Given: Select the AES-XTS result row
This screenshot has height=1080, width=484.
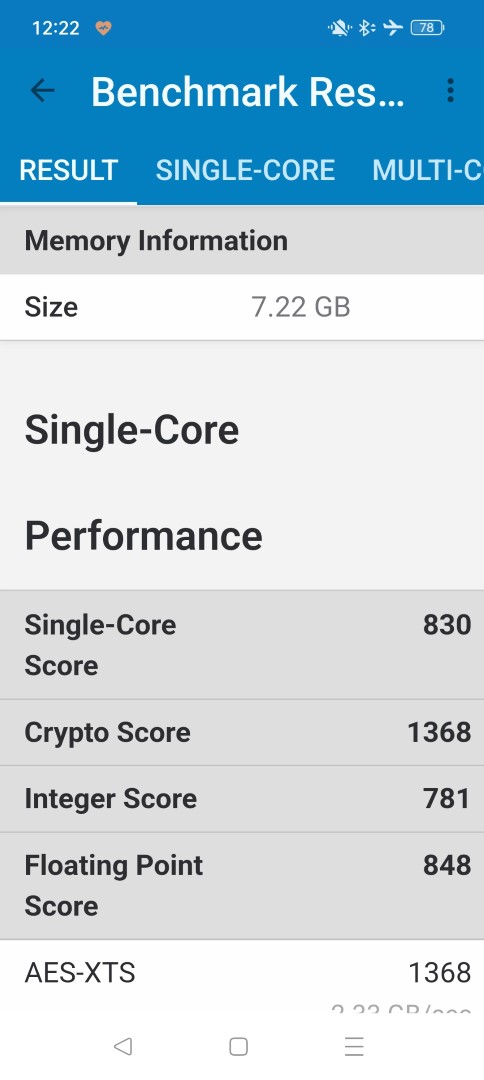Looking at the screenshot, I should tap(242, 977).
